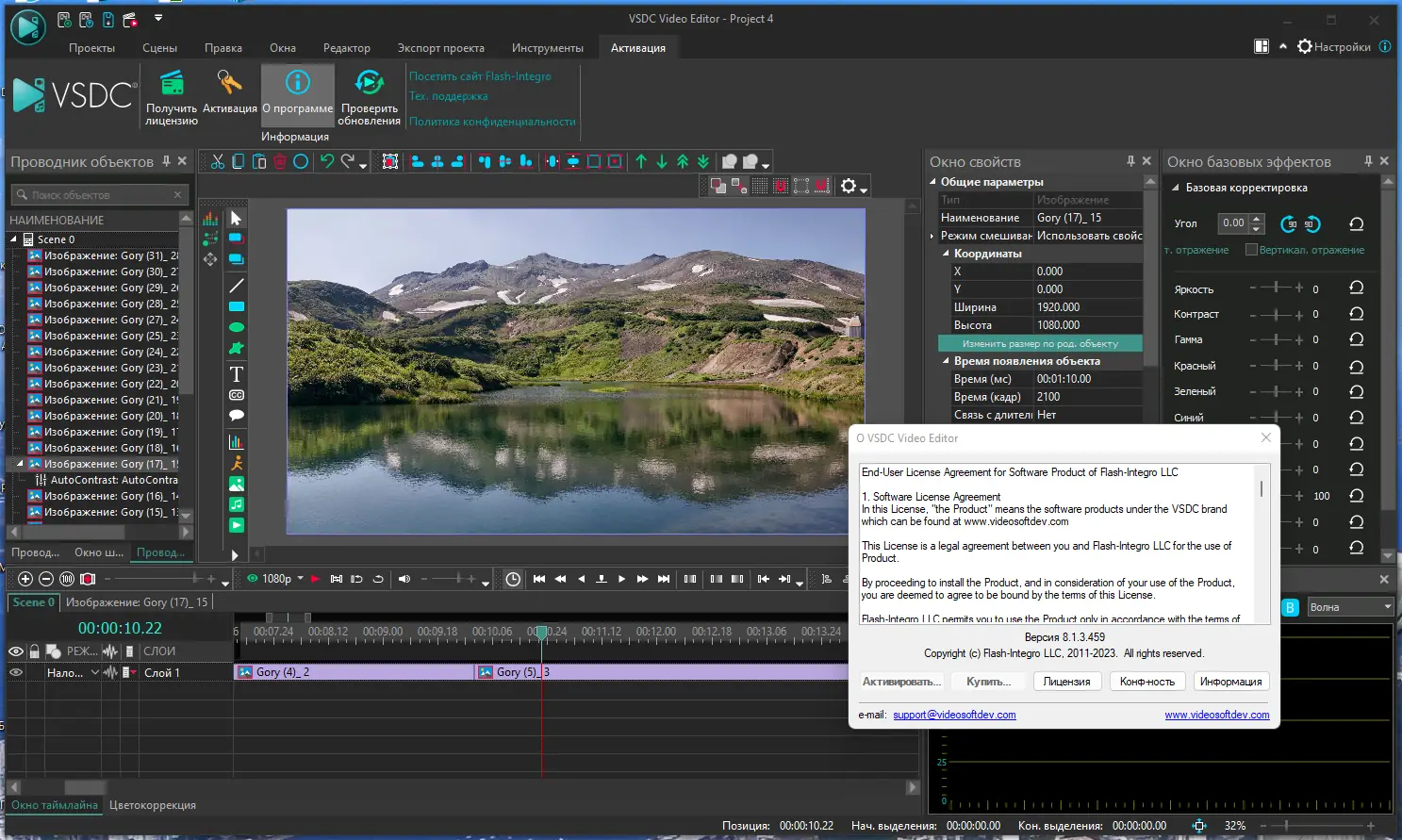Open the 1080p preview quality dropdown
This screenshot has height=840, width=1402.
point(300,579)
